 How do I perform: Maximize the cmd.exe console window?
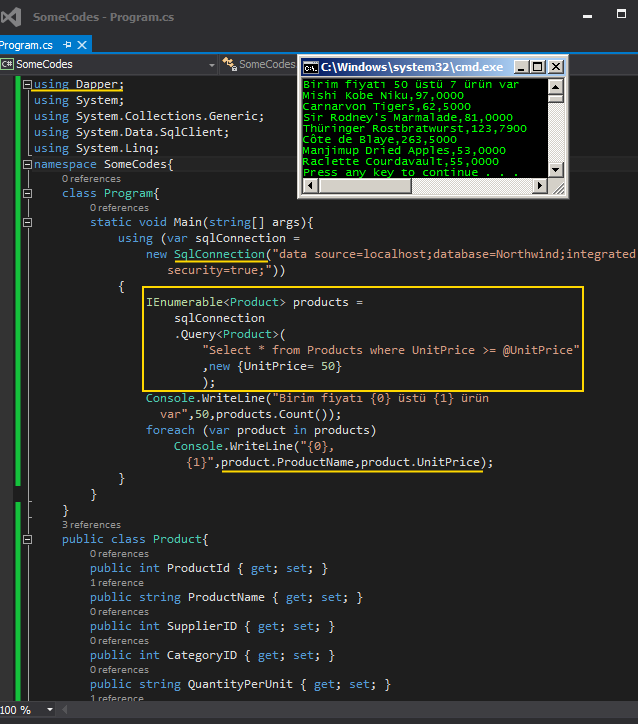[537, 67]
